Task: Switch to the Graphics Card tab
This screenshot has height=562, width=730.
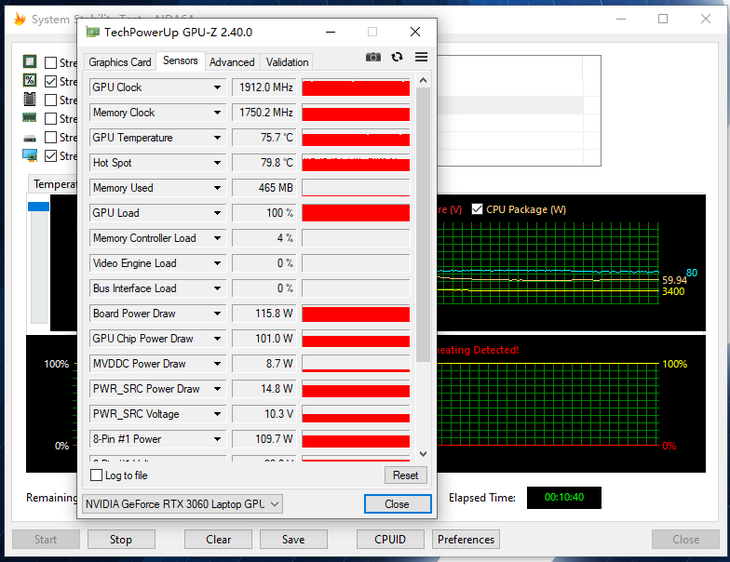Action: click(x=120, y=62)
